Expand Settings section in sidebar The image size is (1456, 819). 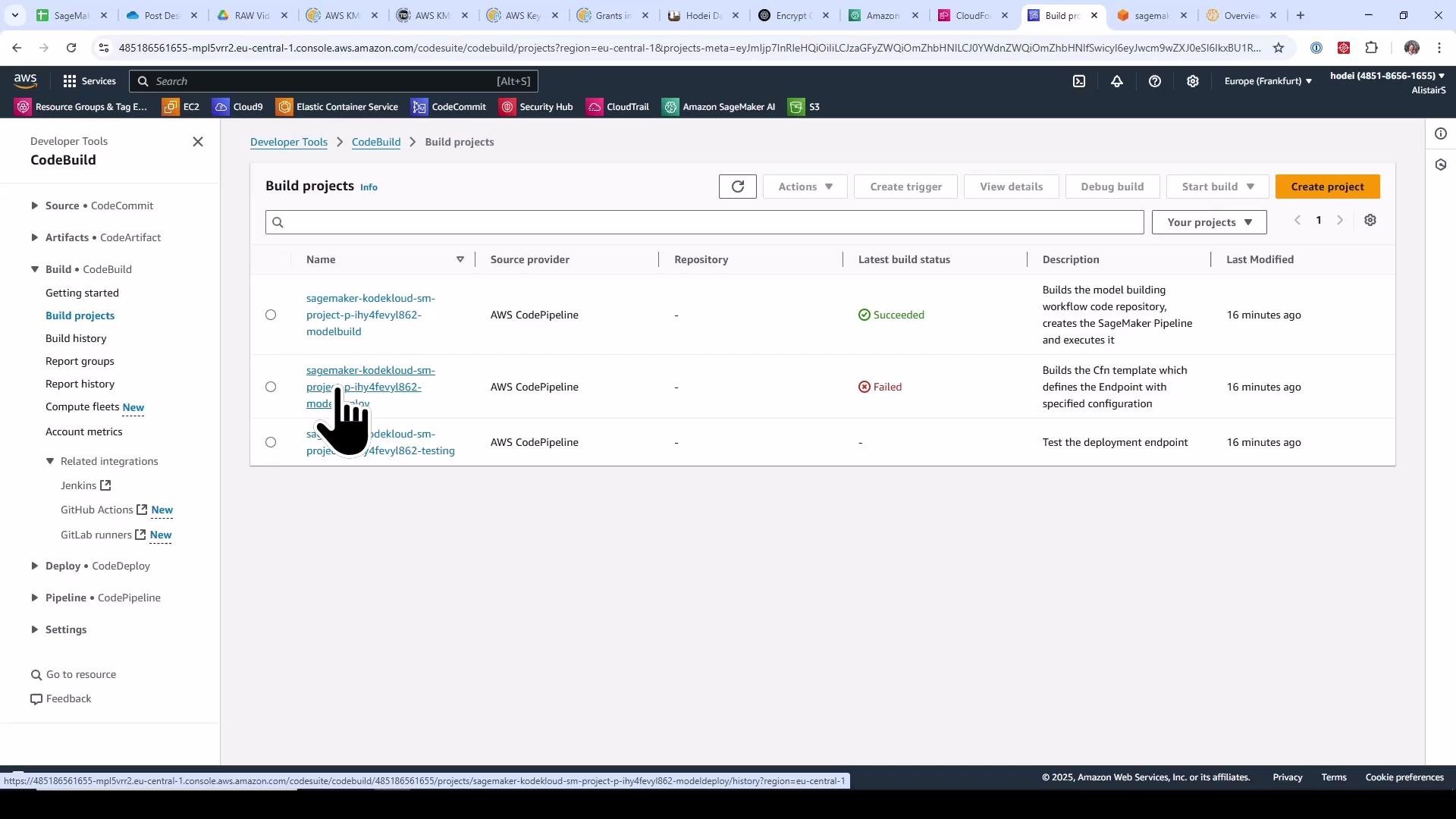pos(35,629)
